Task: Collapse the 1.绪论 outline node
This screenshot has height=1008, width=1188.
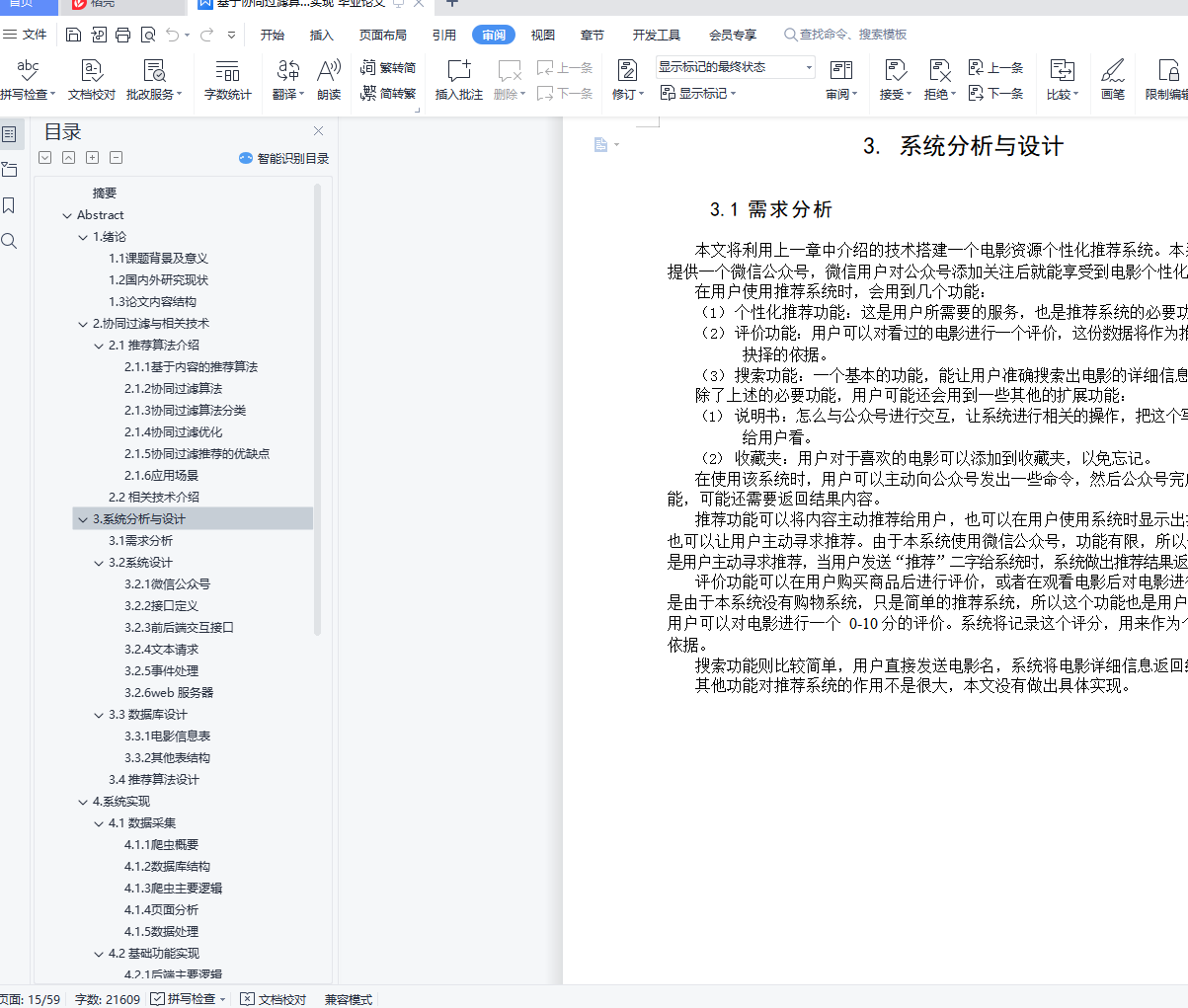Action: 83,237
